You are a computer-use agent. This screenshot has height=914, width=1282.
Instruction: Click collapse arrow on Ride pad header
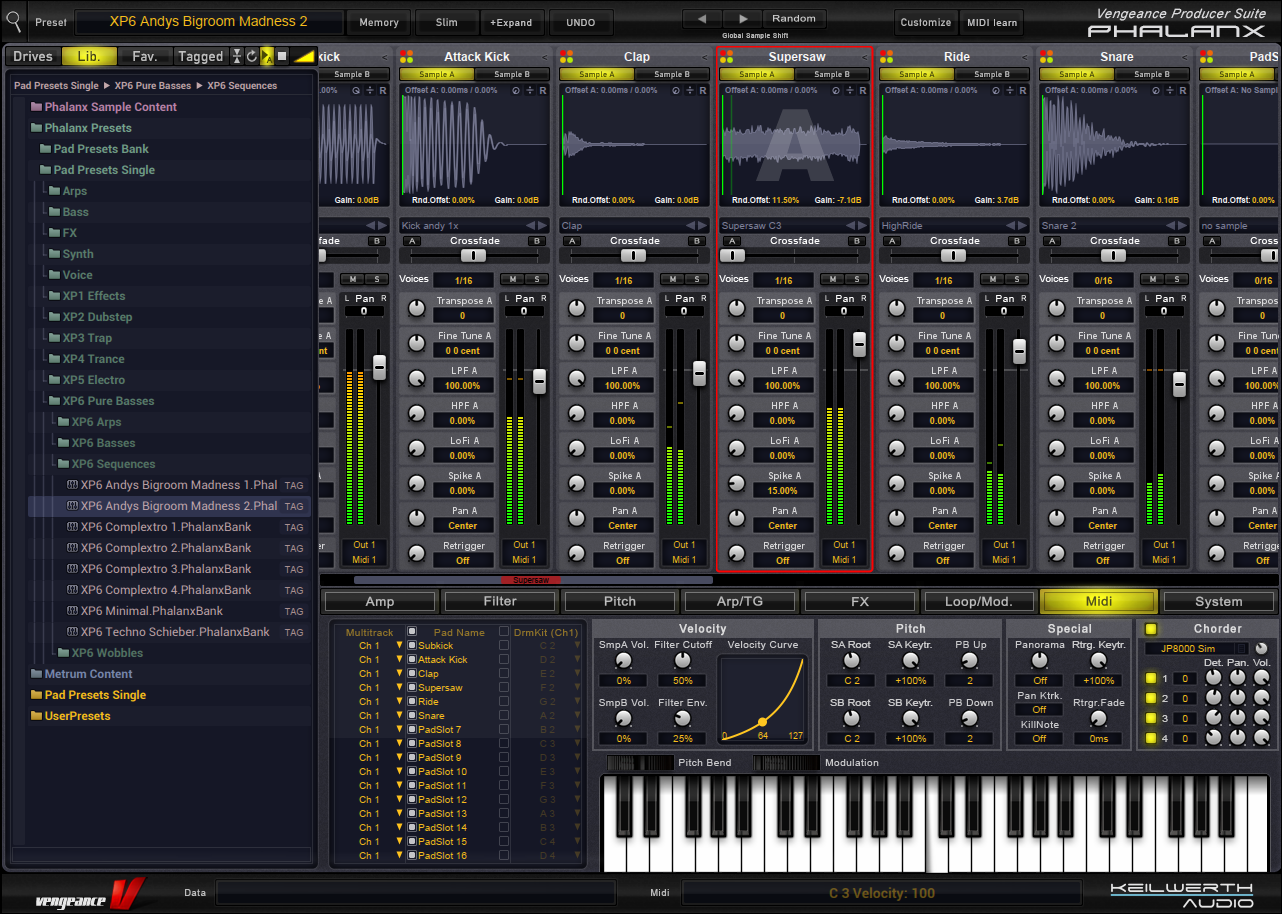pyautogui.click(x=1025, y=57)
